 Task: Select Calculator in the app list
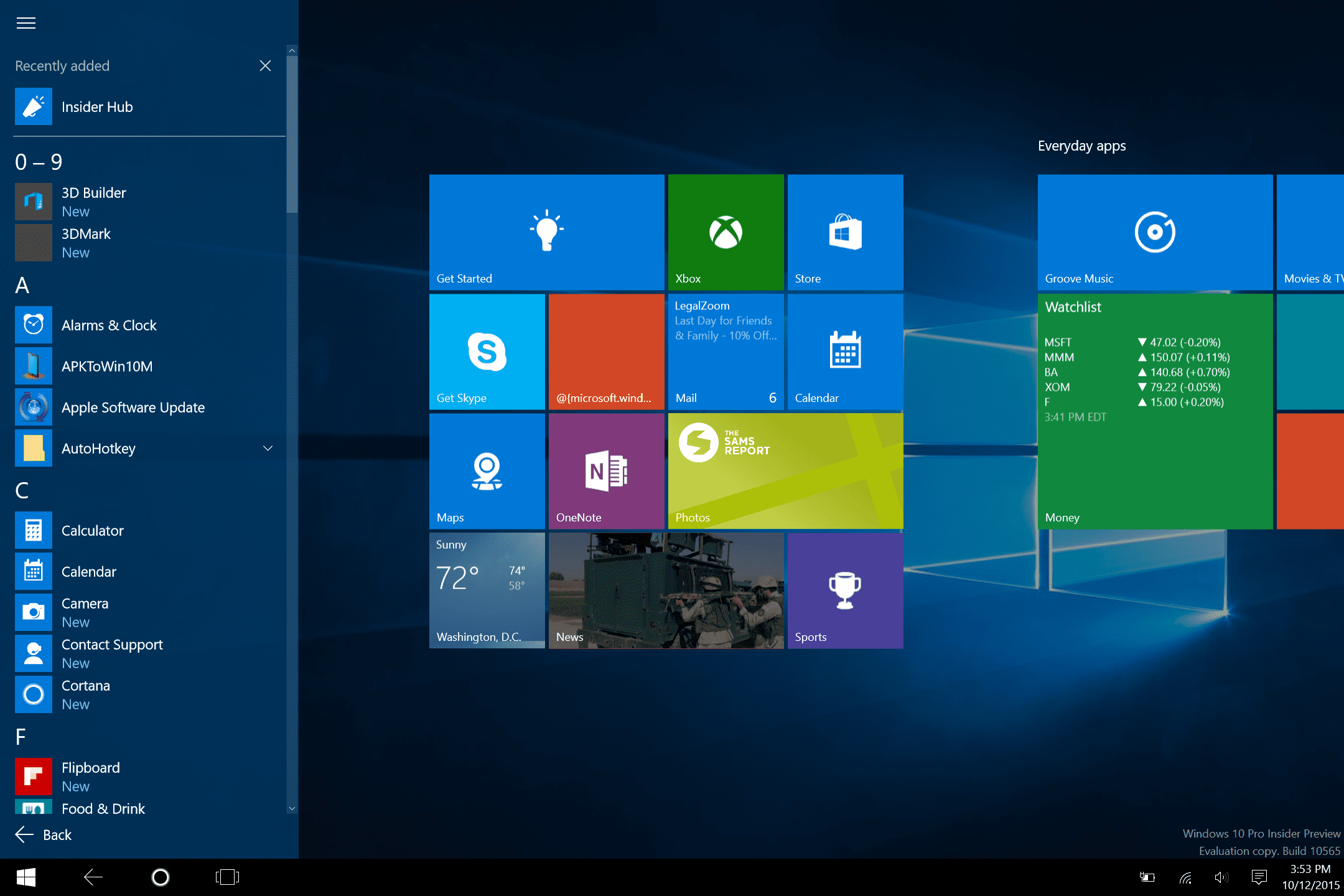[93, 531]
